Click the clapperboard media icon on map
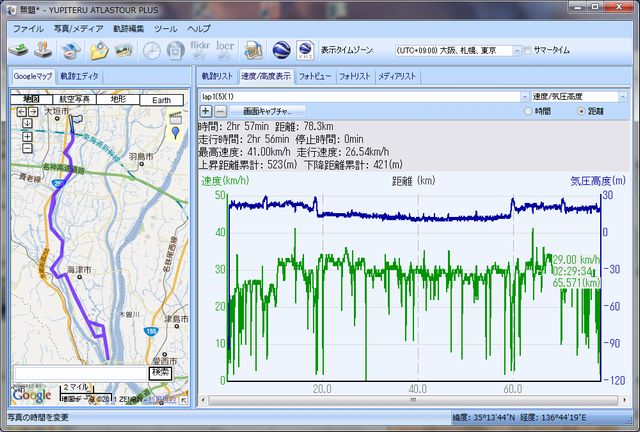The height and width of the screenshot is (432, 640). [176, 118]
